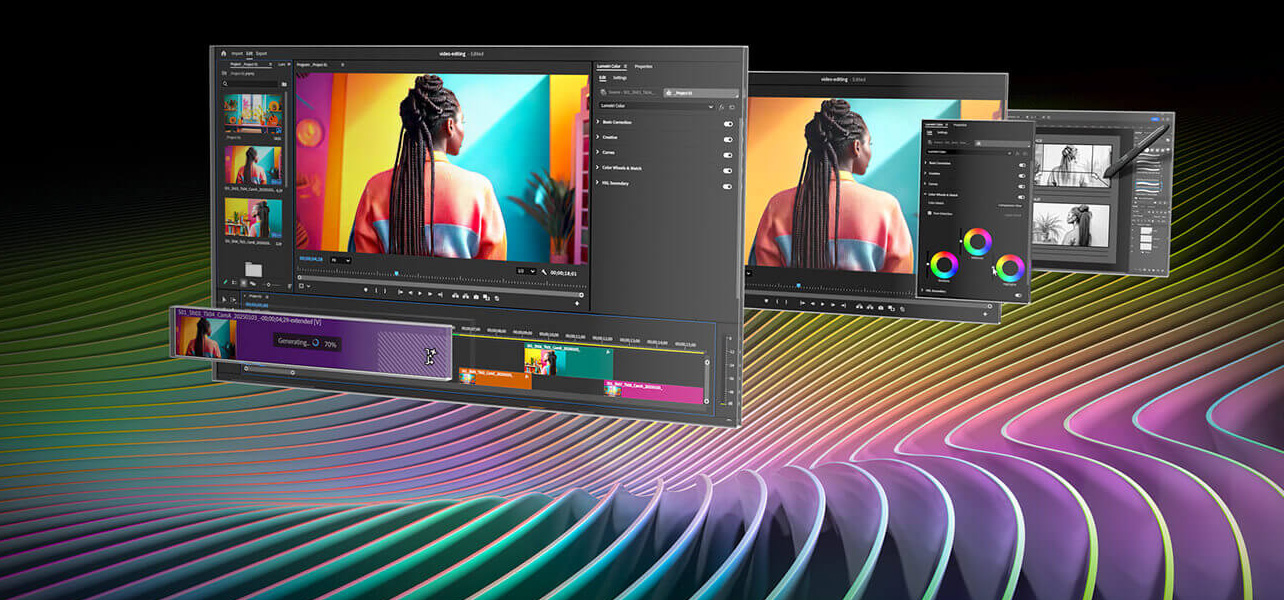Viewport: 1284px width, 600px height.
Task: Open the Fit zoom level dropdown
Action: pyautogui.click(x=340, y=259)
